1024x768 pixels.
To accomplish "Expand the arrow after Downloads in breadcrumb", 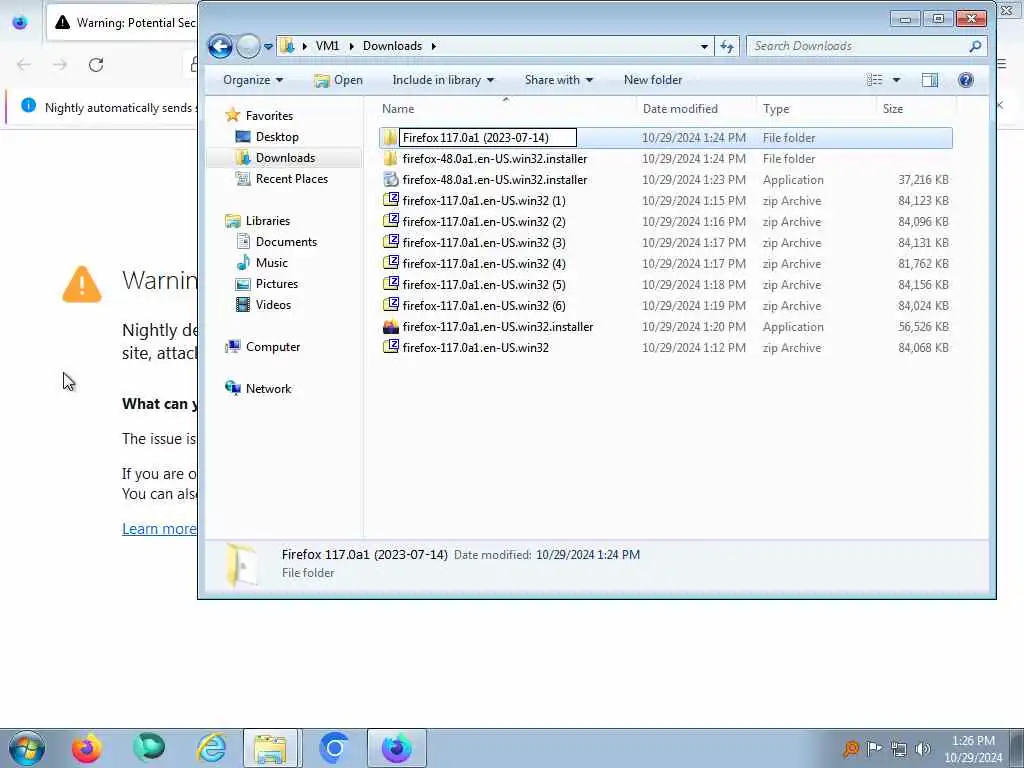I will coord(434,46).
